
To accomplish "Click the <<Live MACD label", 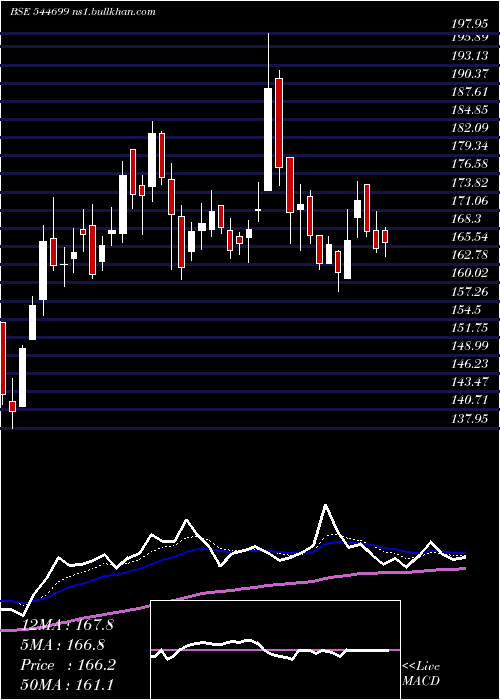I will 421,674.
